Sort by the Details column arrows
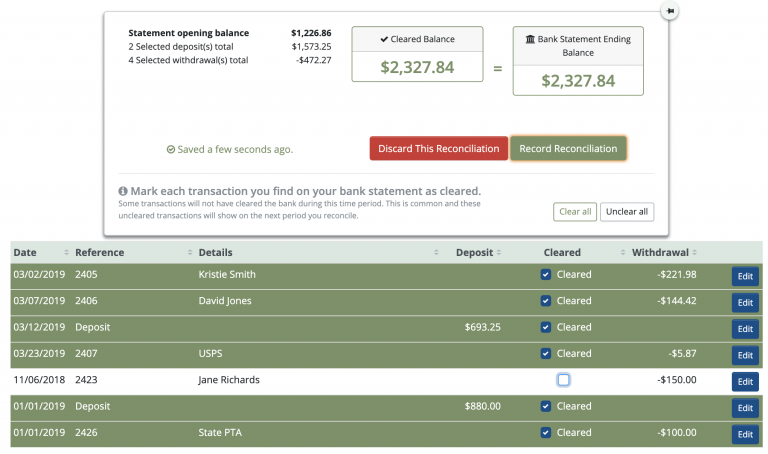Image resolution: width=768 pixels, height=454 pixels. pyautogui.click(x=437, y=253)
